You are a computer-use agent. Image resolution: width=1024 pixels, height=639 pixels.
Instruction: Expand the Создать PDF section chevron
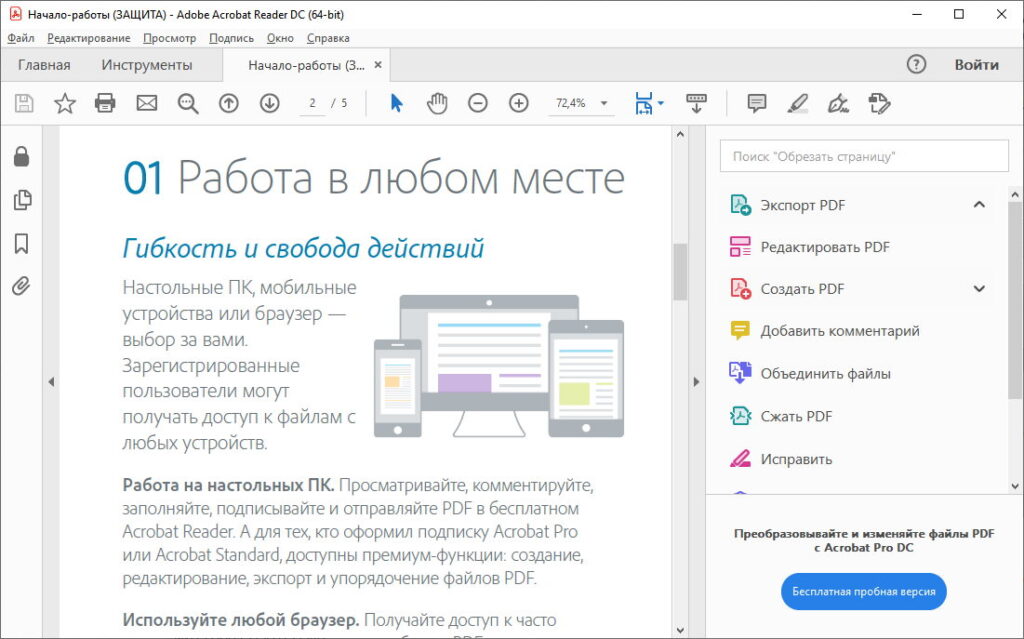(979, 289)
